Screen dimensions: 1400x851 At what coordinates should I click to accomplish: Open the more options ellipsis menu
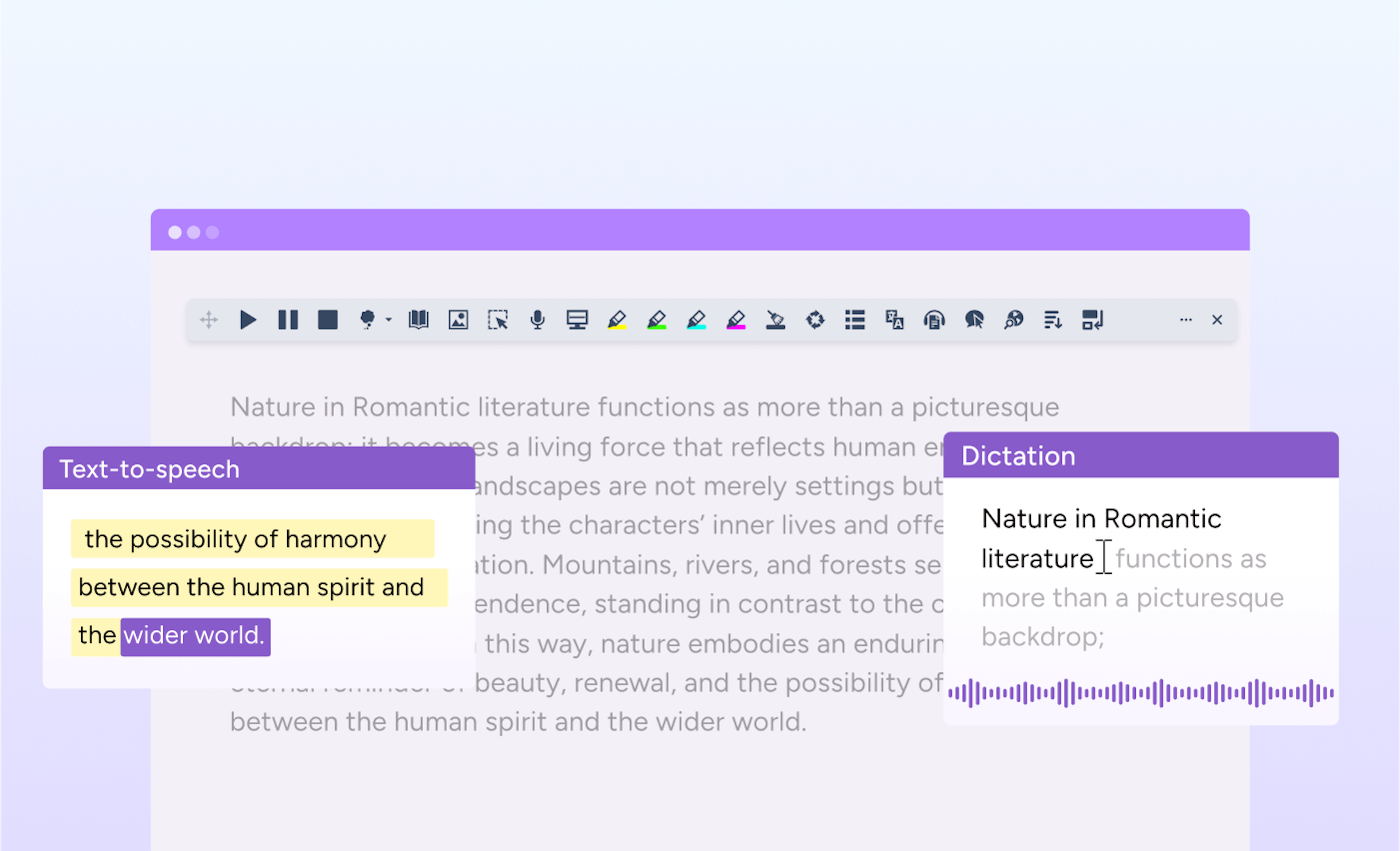(1186, 320)
